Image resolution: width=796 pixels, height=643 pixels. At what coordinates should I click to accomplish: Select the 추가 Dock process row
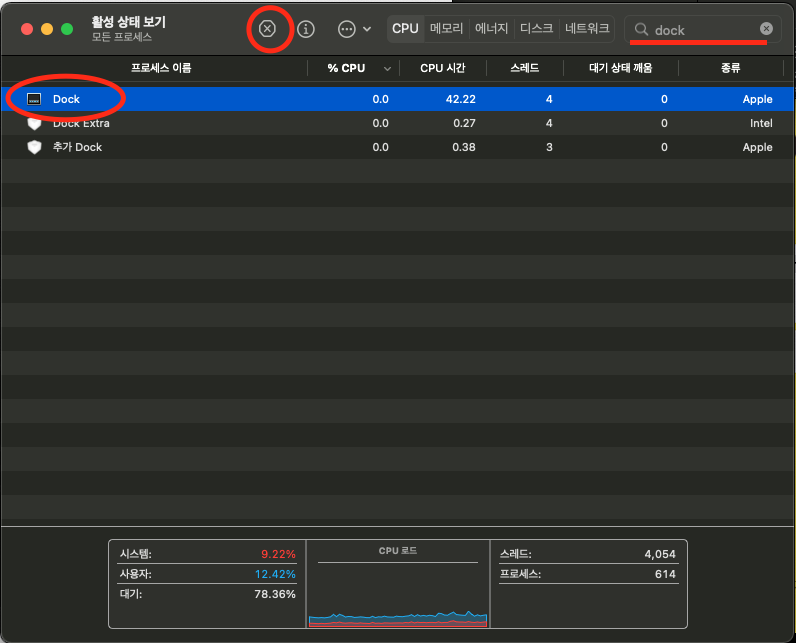[397, 147]
